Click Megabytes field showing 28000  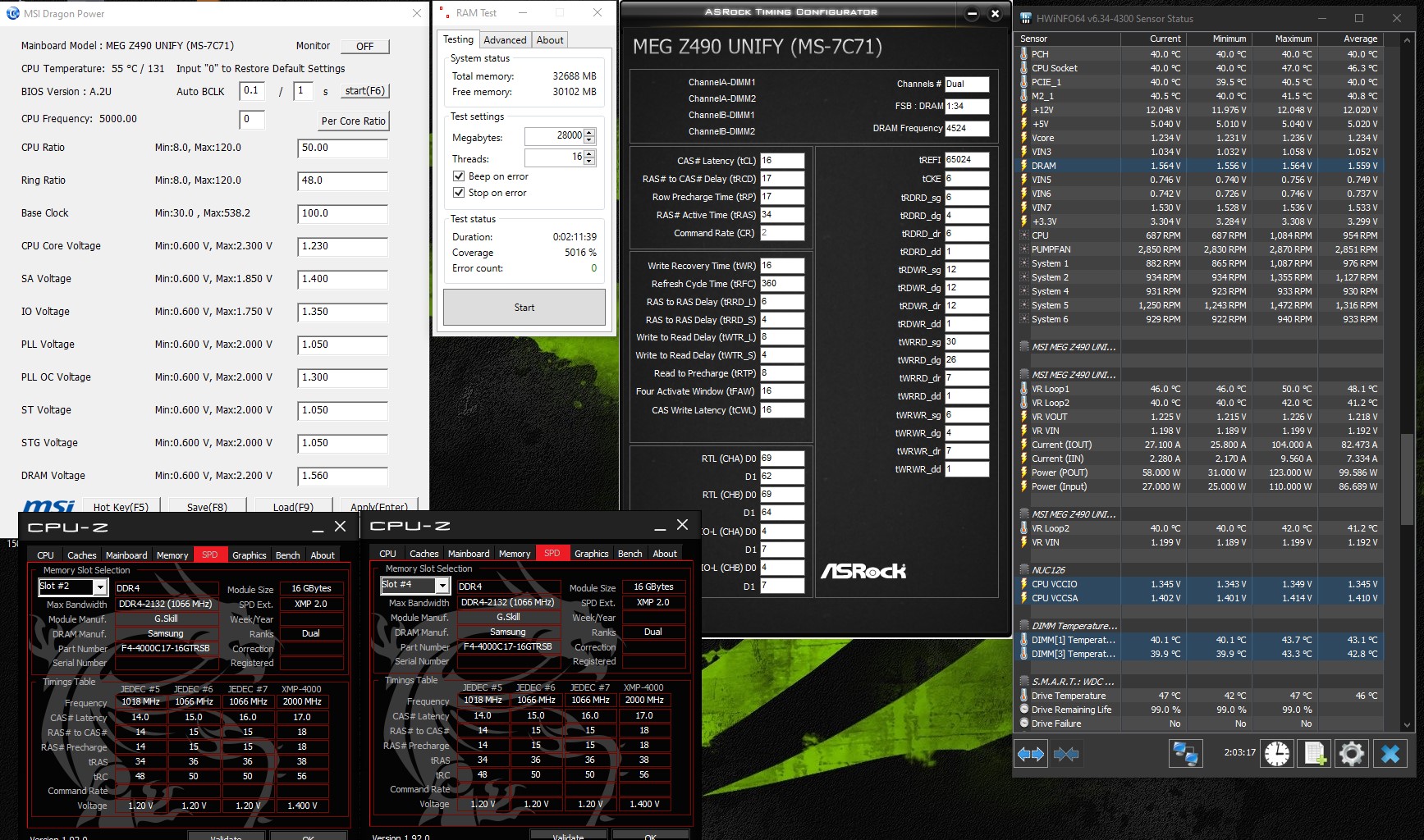point(554,136)
